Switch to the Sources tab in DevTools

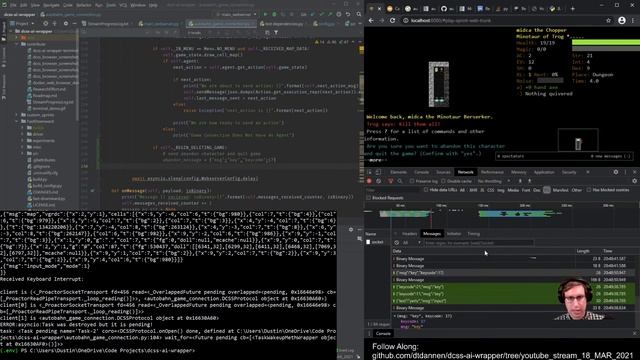tap(443, 172)
